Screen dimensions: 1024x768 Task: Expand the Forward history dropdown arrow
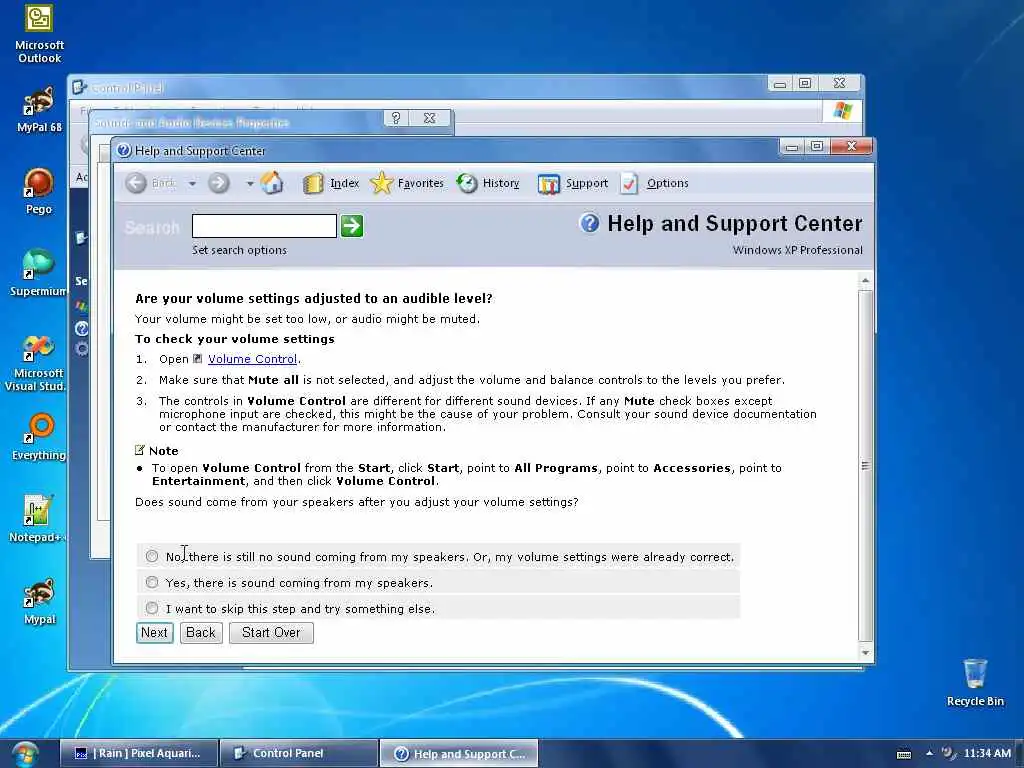250,184
